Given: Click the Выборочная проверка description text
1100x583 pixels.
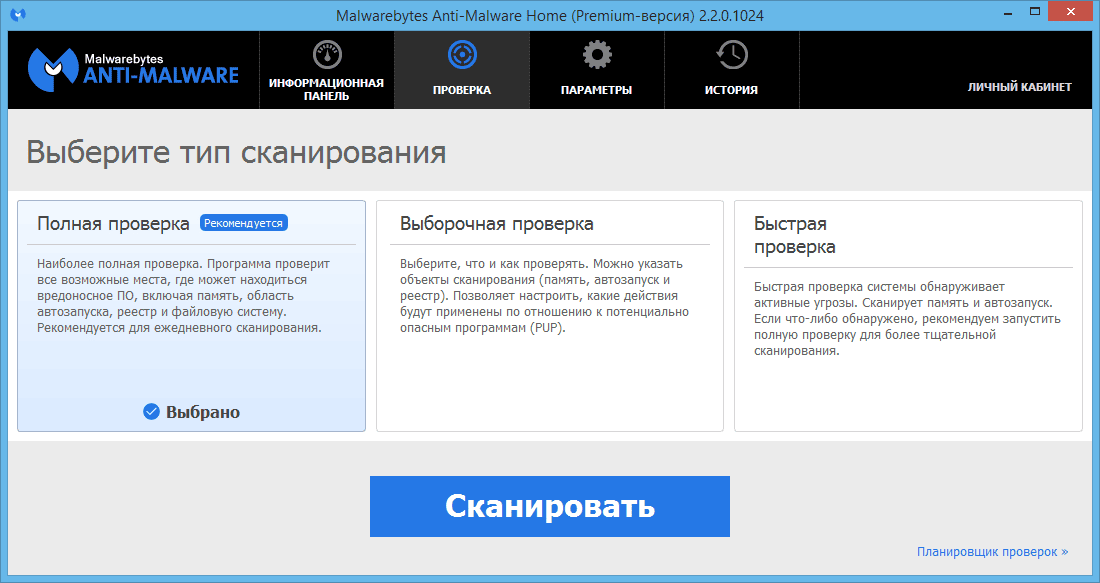Looking at the screenshot, I should point(544,295).
